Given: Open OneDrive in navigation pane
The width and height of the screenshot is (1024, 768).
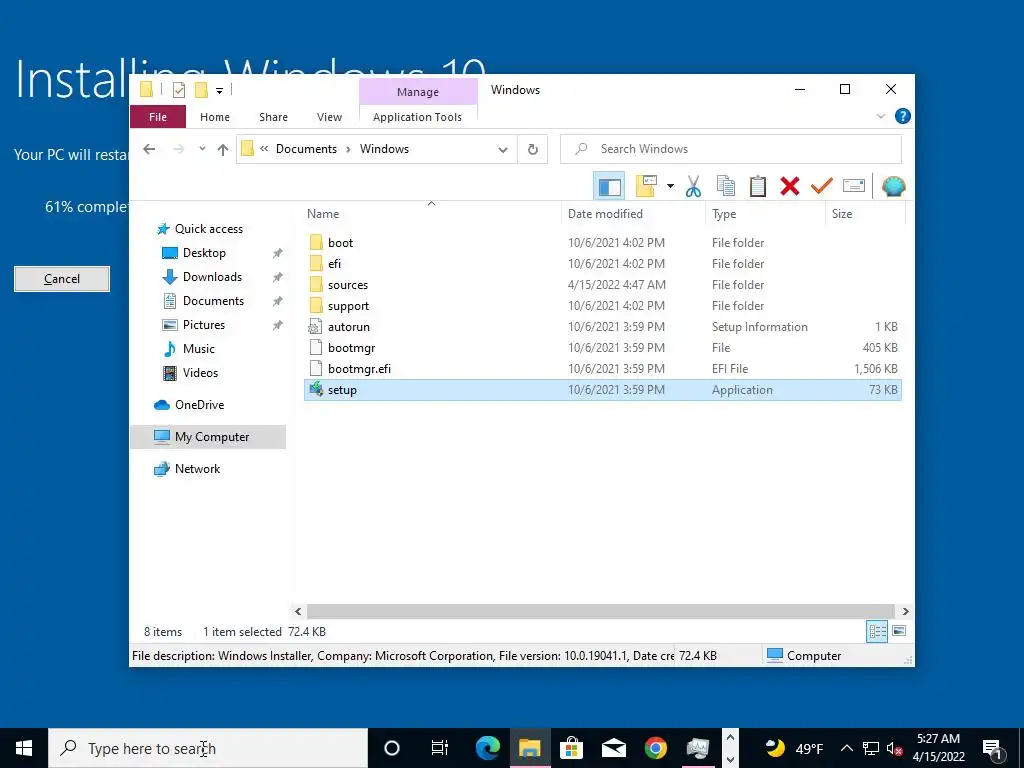Looking at the screenshot, I should tap(199, 405).
